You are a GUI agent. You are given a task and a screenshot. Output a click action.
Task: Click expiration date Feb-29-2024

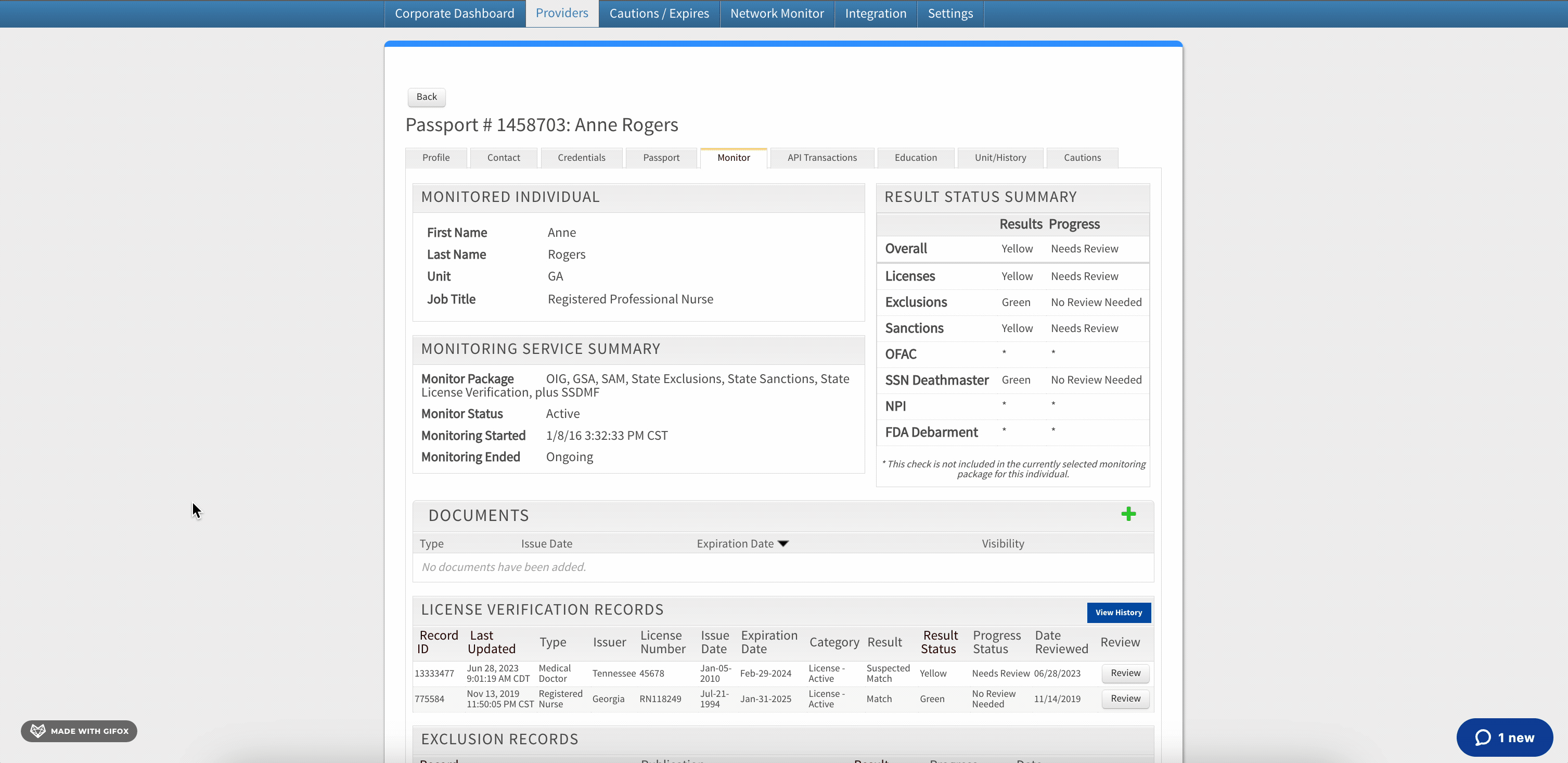point(765,673)
